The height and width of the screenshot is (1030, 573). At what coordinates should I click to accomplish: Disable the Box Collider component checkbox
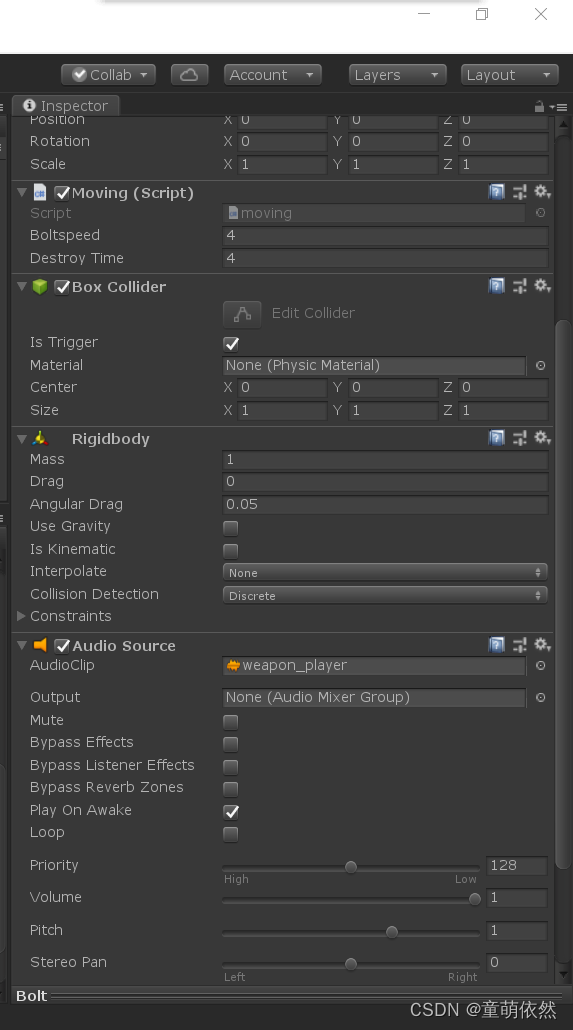(62, 287)
